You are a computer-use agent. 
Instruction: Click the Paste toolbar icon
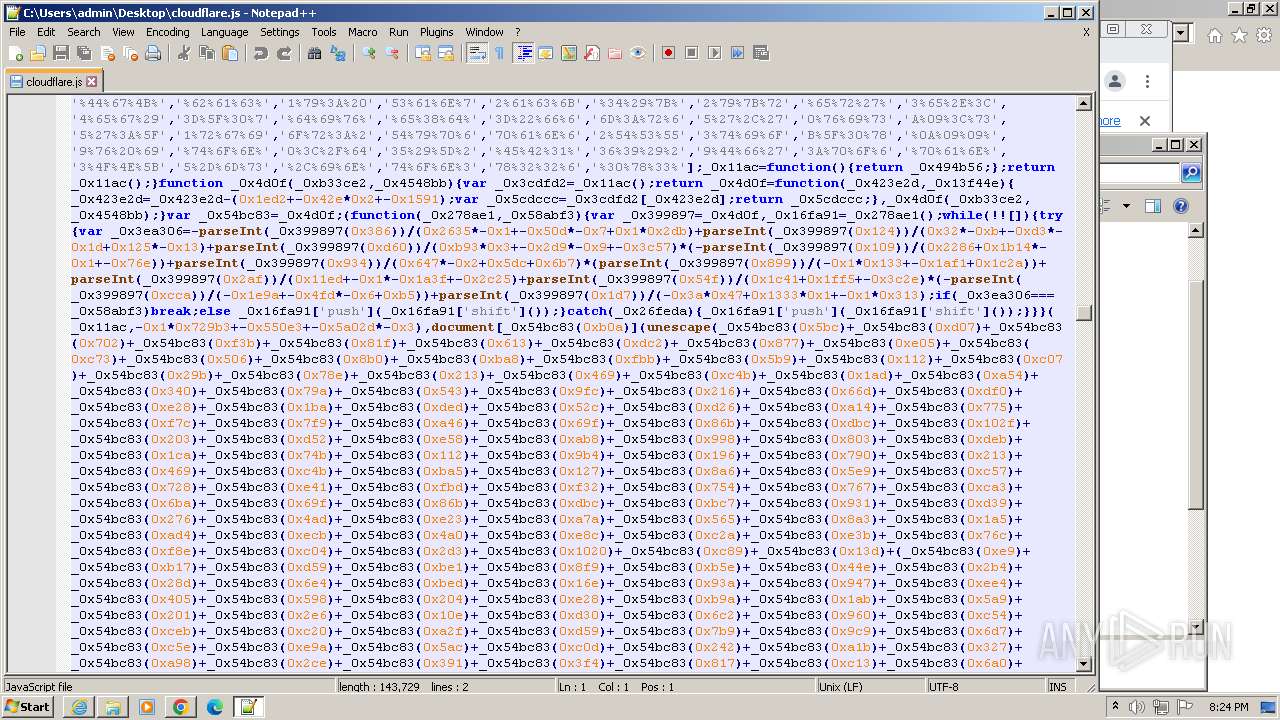pyautogui.click(x=229, y=53)
